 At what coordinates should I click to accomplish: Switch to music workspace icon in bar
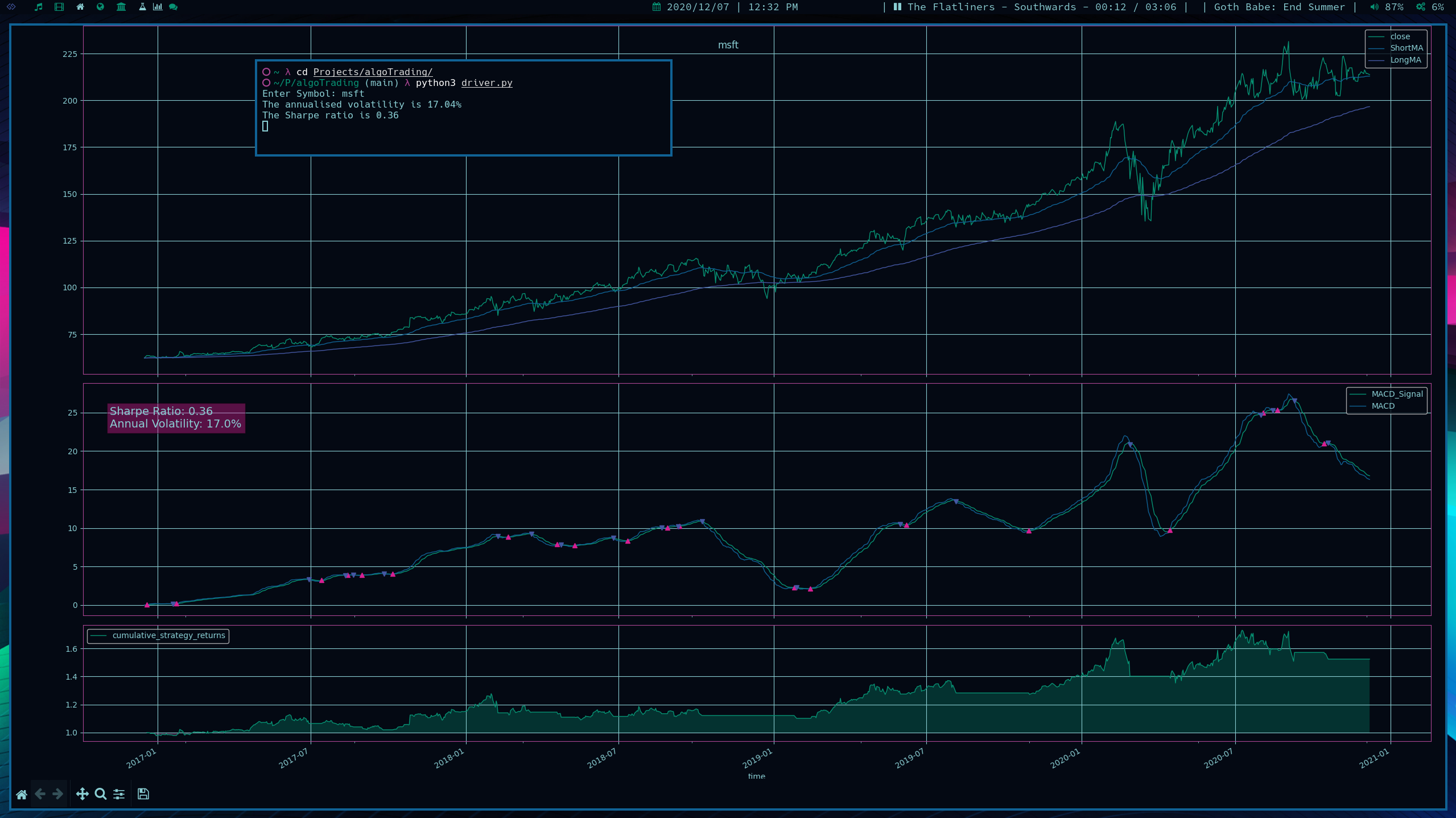(x=39, y=7)
